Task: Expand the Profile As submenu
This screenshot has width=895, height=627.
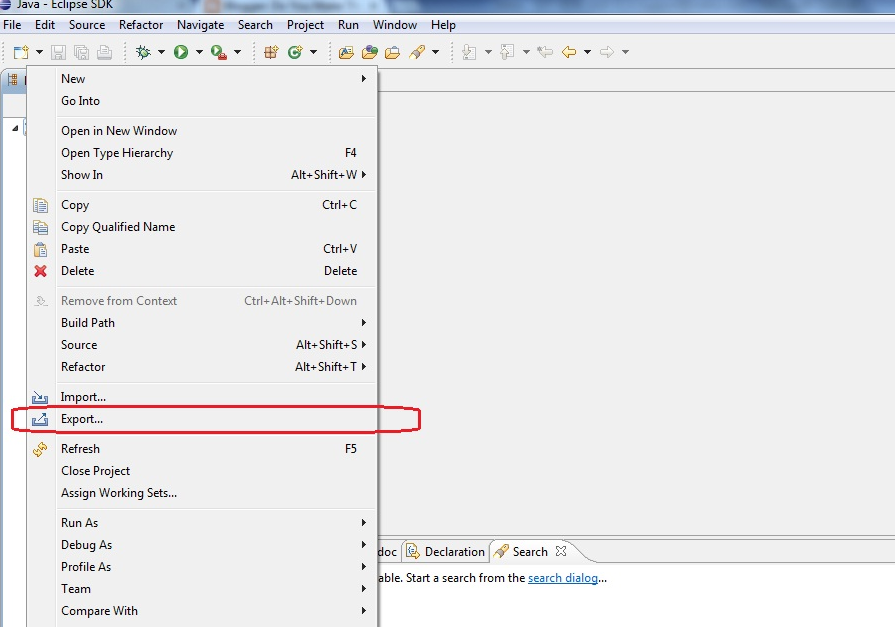Action: tap(201, 567)
